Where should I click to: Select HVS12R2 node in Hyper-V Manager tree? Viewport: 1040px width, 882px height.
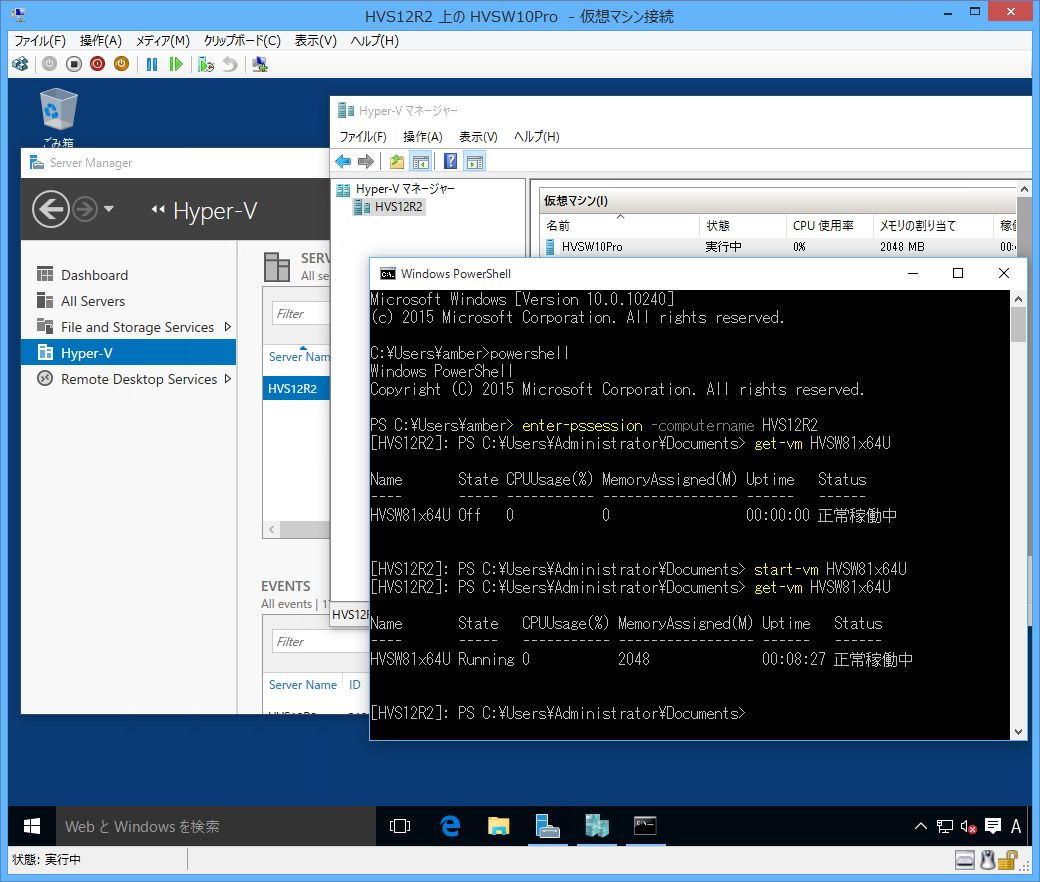389,207
